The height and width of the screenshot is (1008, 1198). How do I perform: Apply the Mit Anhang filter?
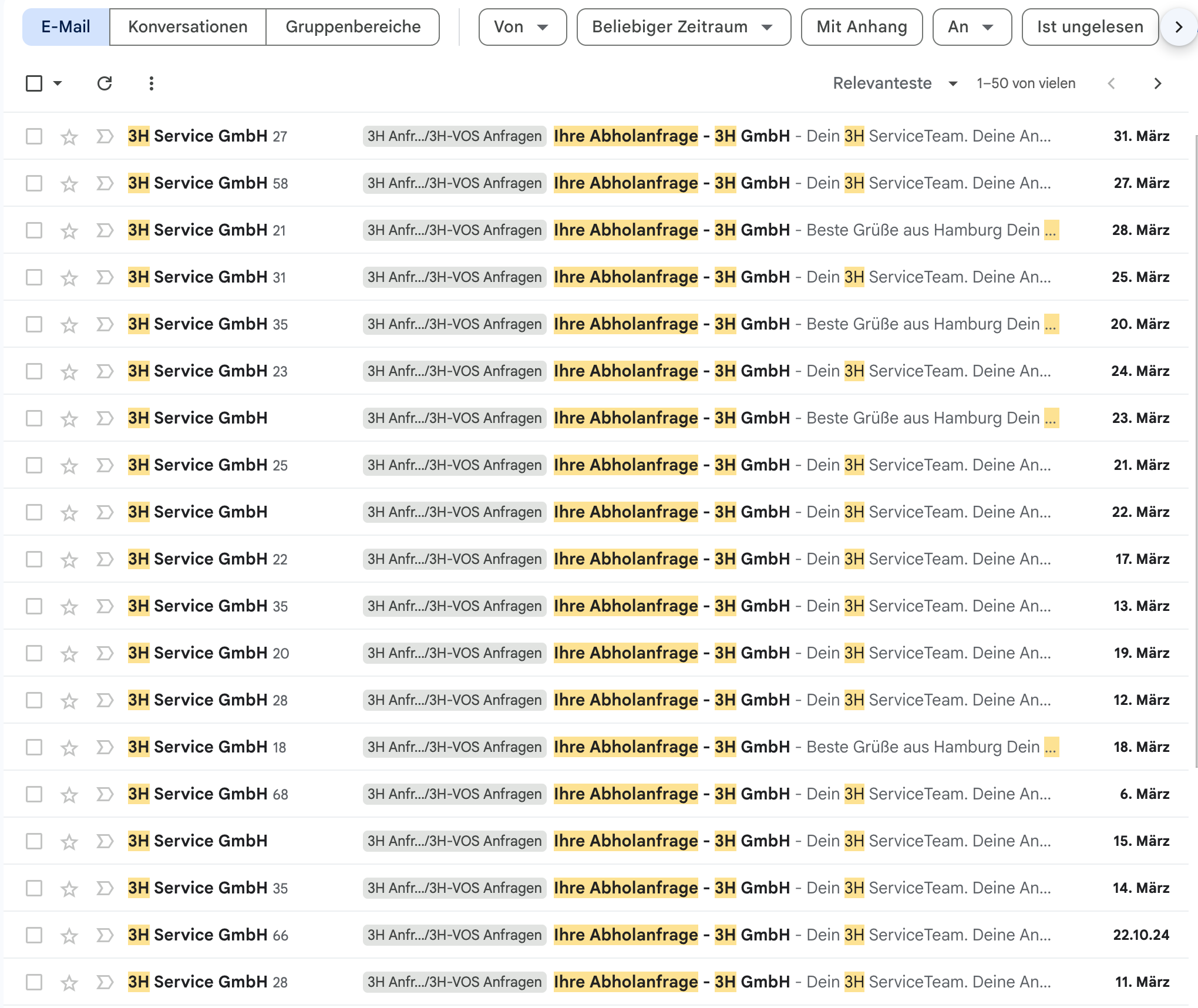pyautogui.click(x=861, y=27)
